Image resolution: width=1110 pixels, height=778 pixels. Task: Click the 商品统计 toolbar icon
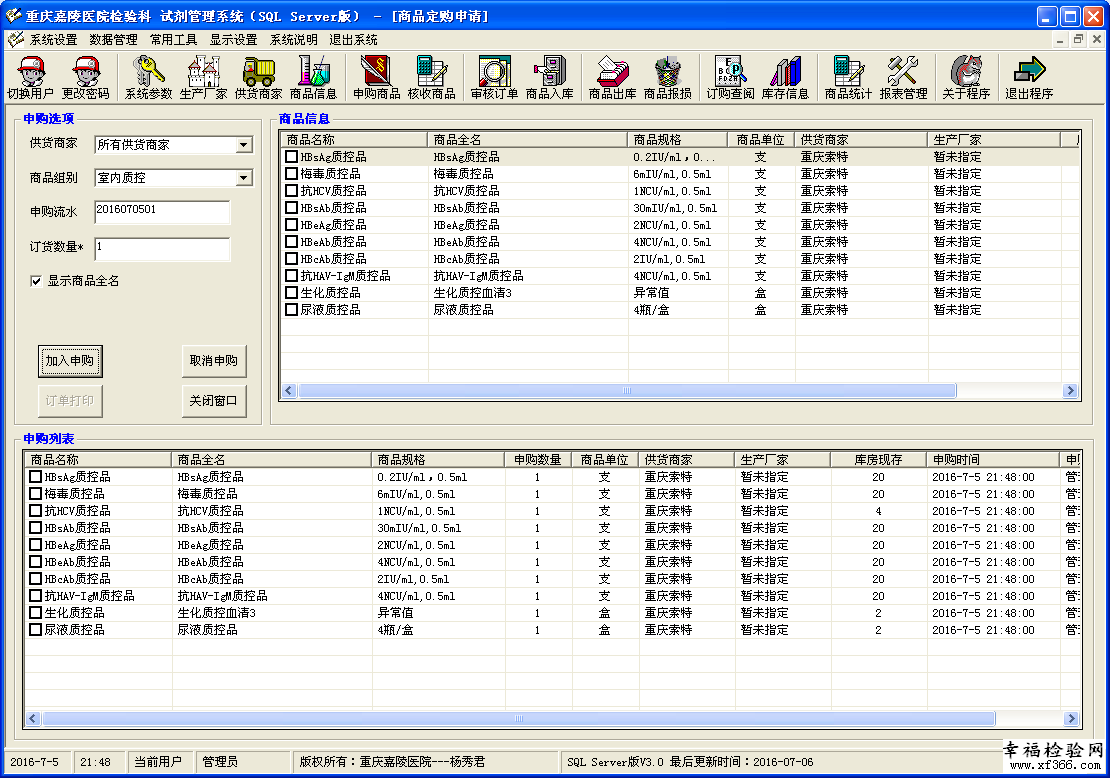tap(848, 78)
